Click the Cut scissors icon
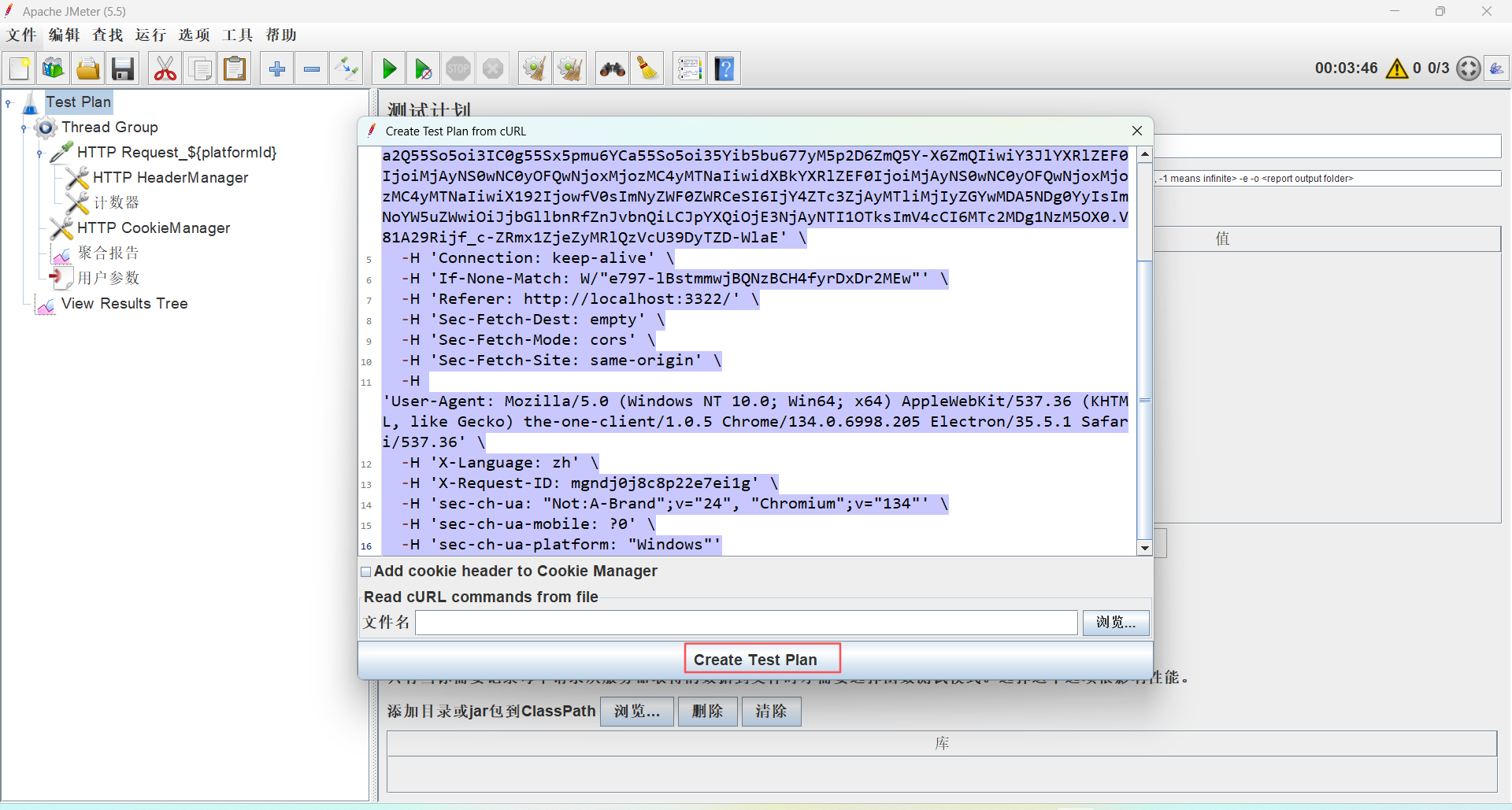 click(x=165, y=68)
